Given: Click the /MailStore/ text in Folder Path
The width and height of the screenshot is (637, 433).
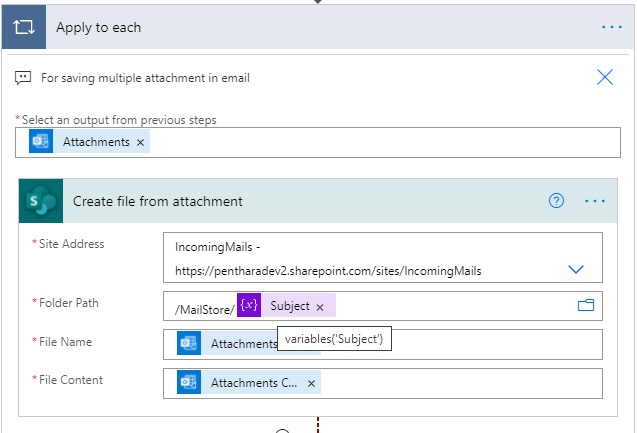Looking at the screenshot, I should point(205,310).
